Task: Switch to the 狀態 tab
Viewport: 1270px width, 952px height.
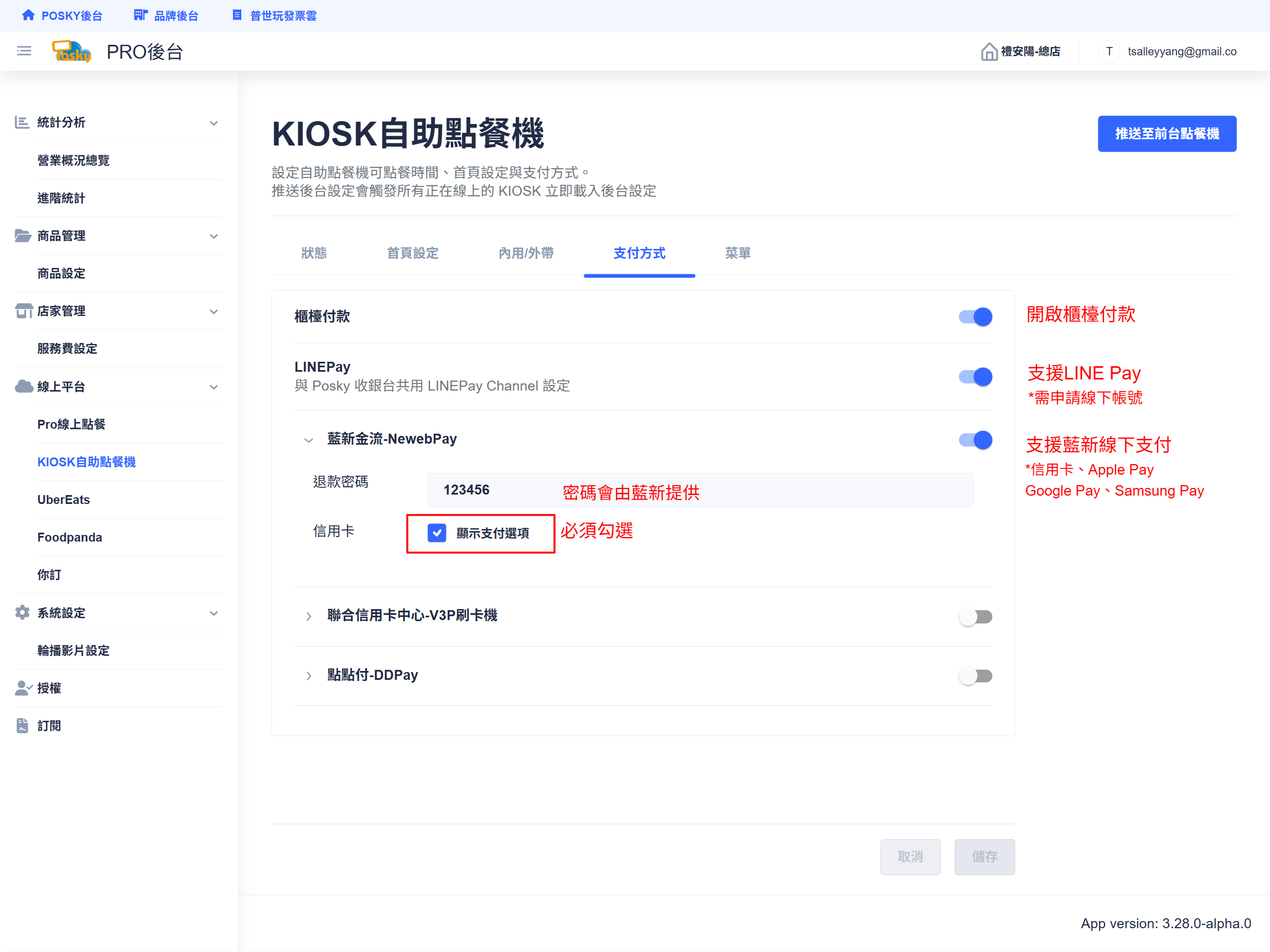Action: pos(313,253)
